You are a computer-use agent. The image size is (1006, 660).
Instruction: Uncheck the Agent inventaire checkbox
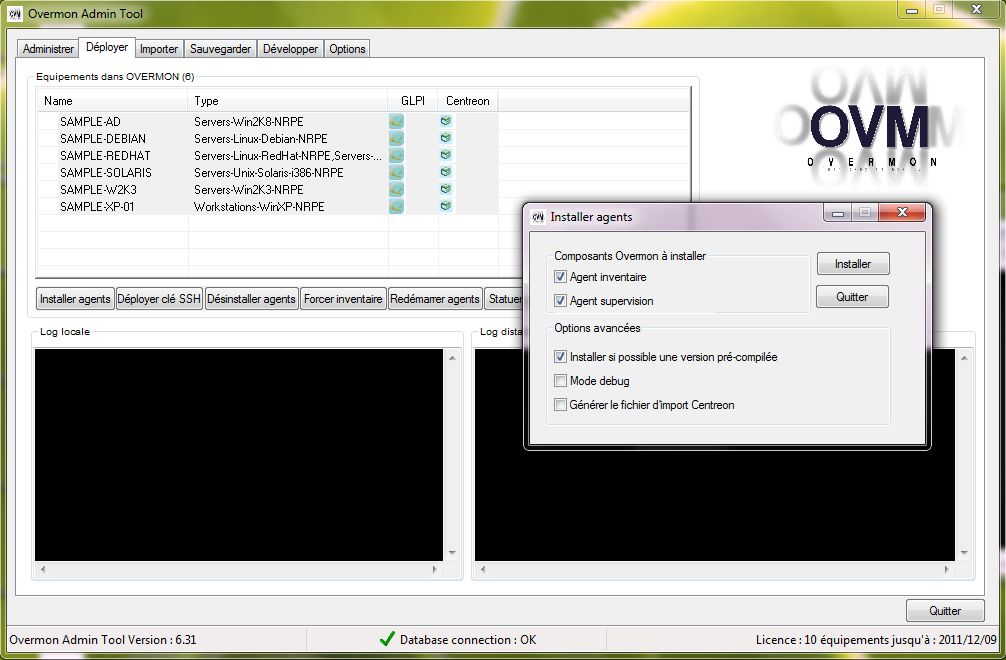560,276
